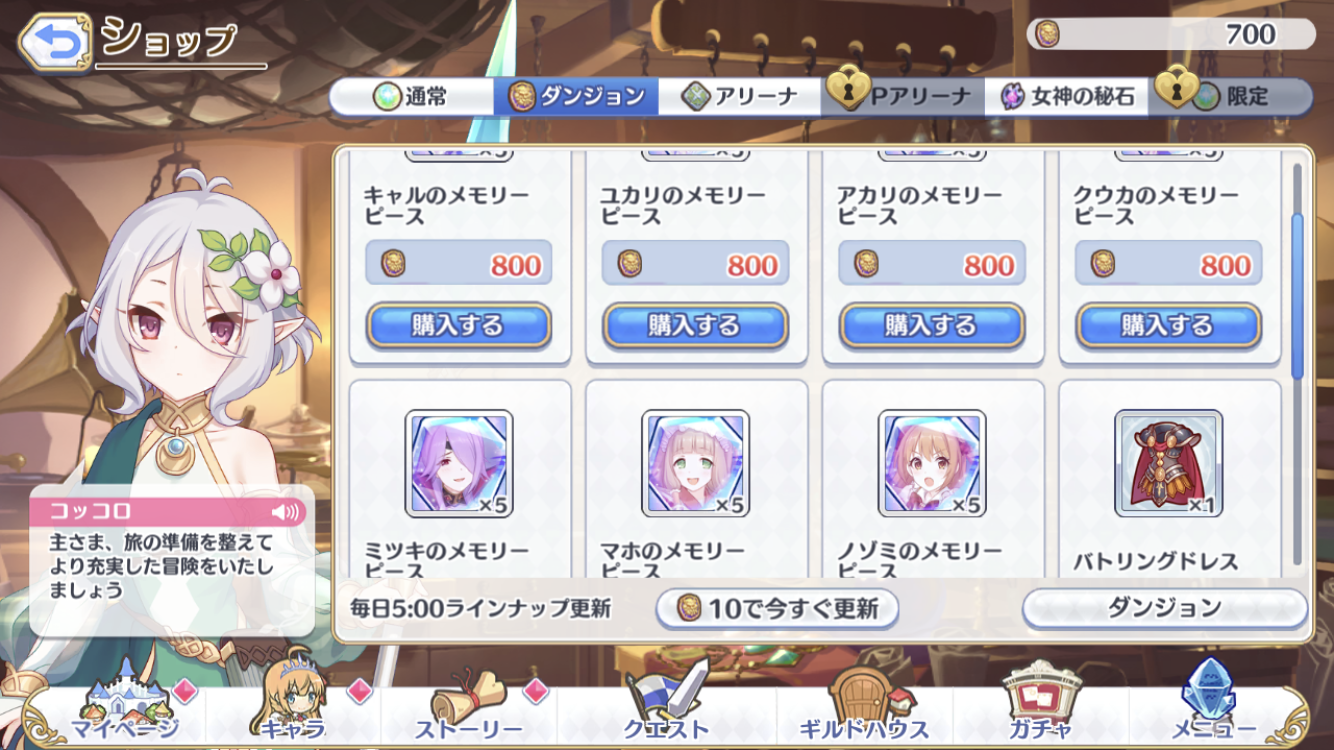Click the ダンジョン button at bottom right
The height and width of the screenshot is (750, 1334).
[1165, 608]
